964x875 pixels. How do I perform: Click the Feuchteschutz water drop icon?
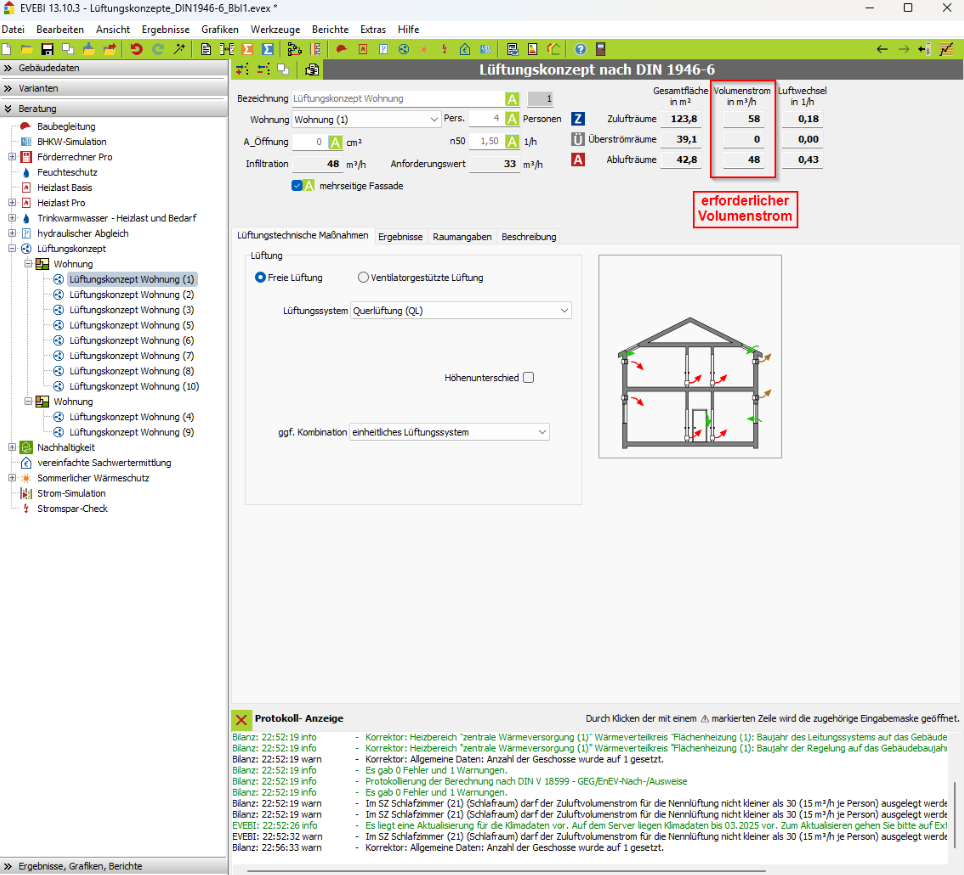point(27,172)
